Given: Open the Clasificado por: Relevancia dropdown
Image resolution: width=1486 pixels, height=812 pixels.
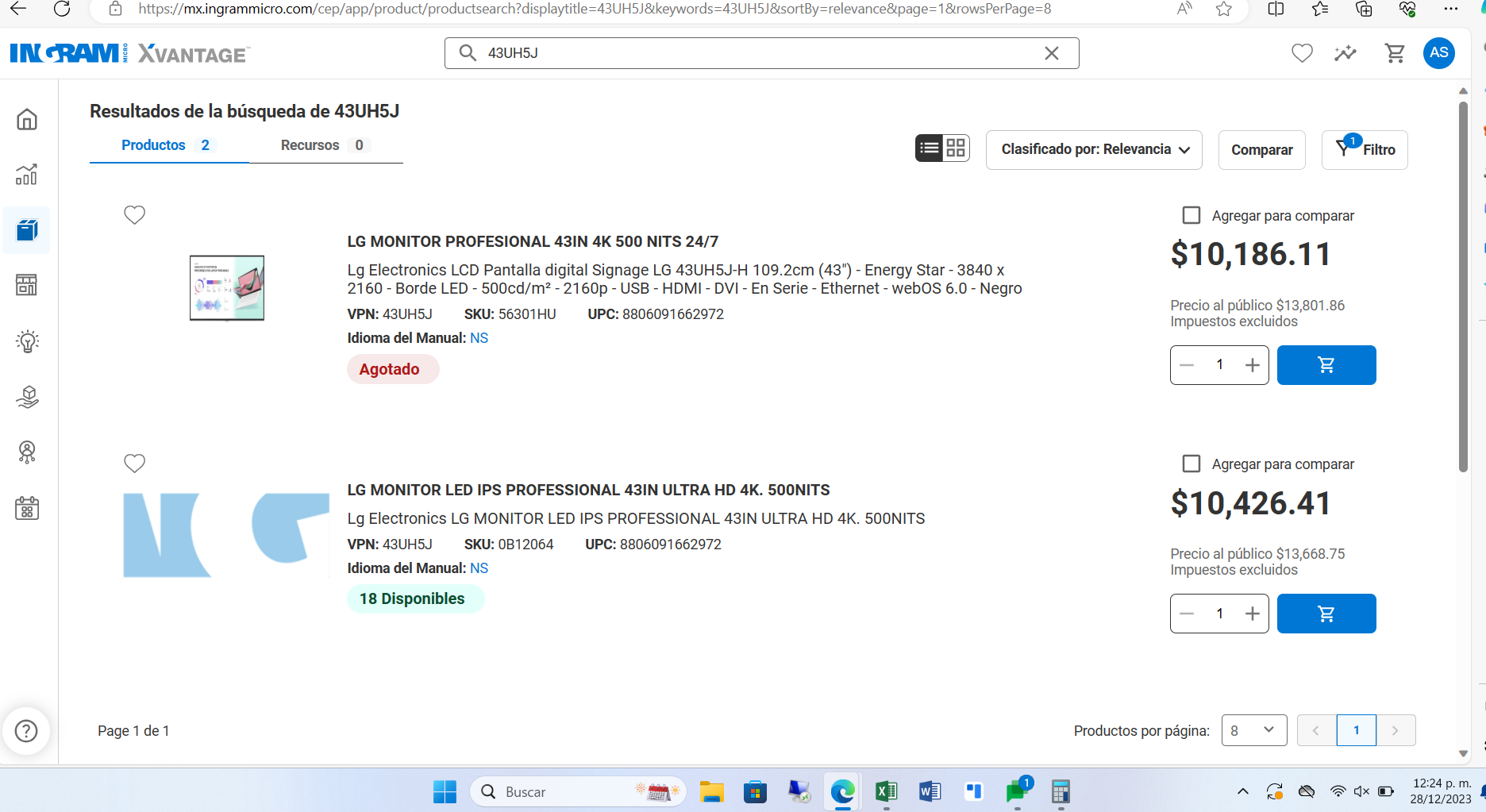Looking at the screenshot, I should (1094, 150).
